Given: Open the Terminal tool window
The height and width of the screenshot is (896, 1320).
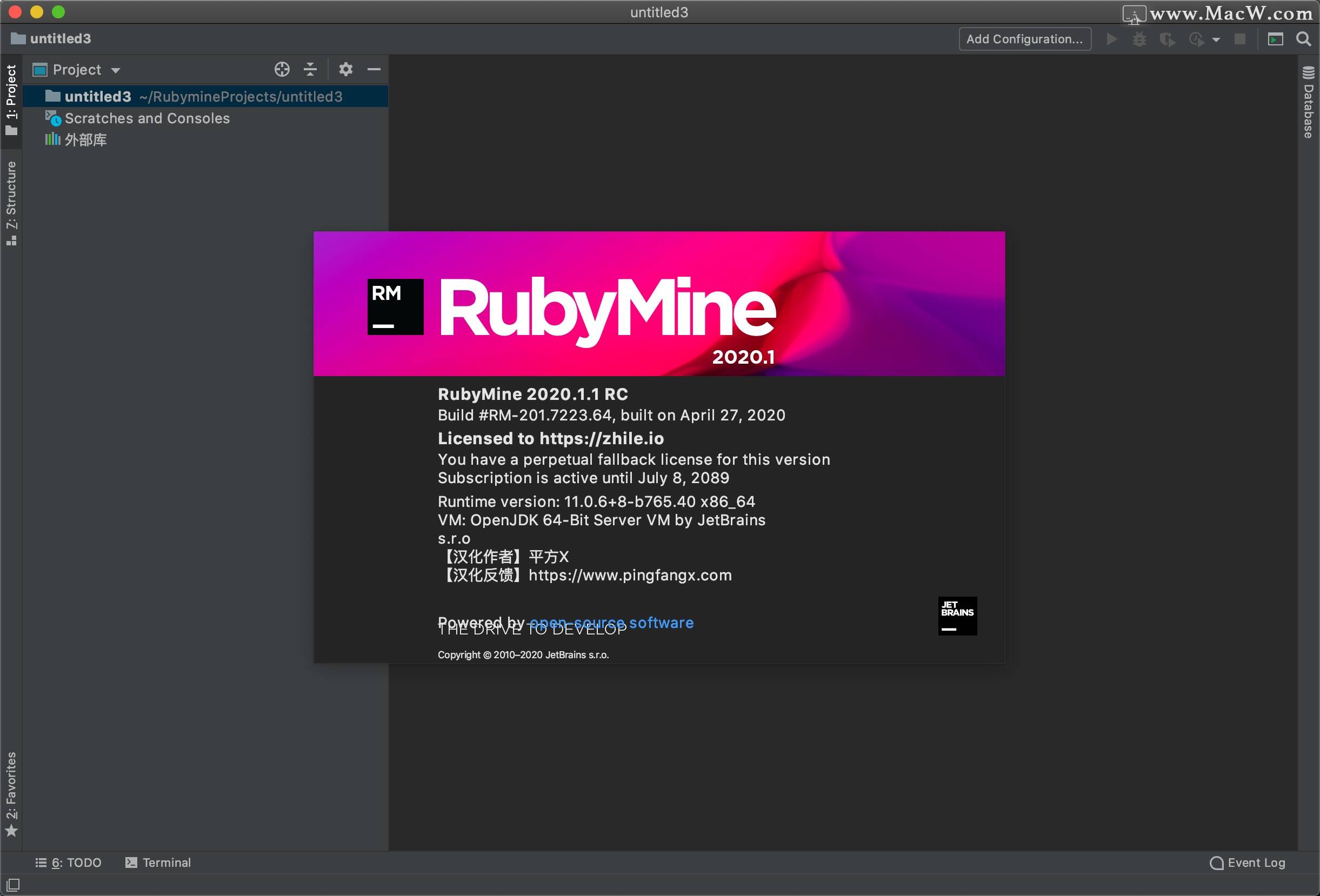Looking at the screenshot, I should pyautogui.click(x=158, y=862).
